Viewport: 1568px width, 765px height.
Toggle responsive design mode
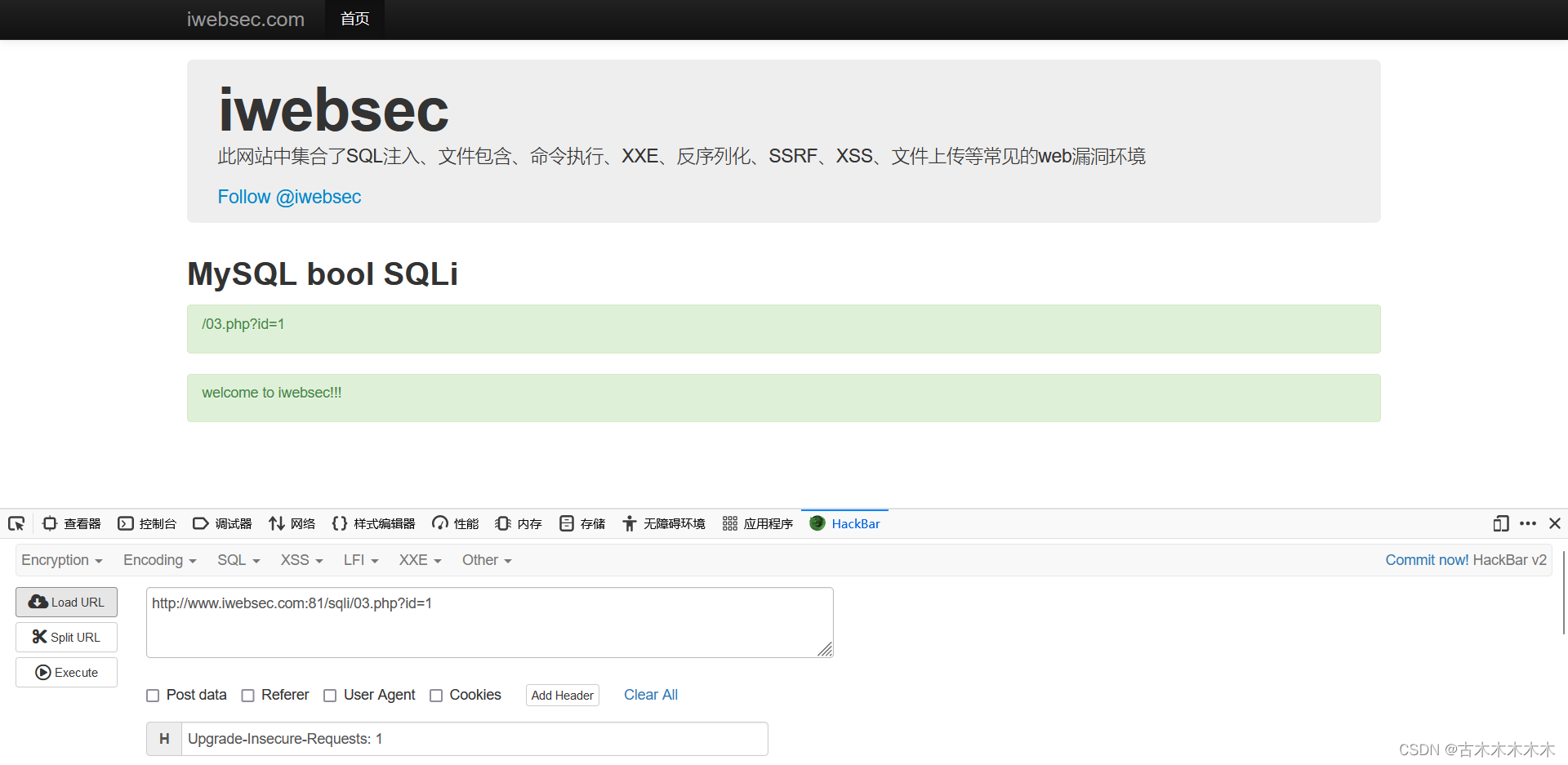pyautogui.click(x=1501, y=523)
